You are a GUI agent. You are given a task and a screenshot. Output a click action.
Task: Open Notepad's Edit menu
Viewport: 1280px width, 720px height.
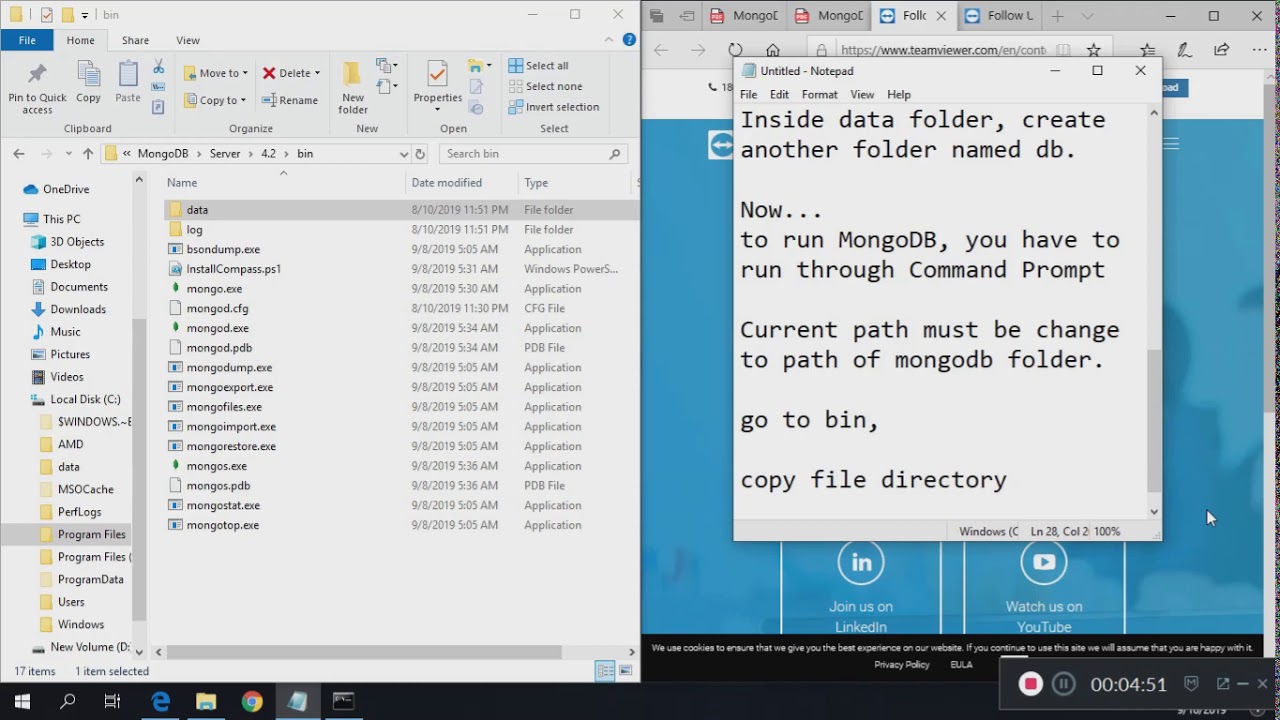click(x=779, y=94)
